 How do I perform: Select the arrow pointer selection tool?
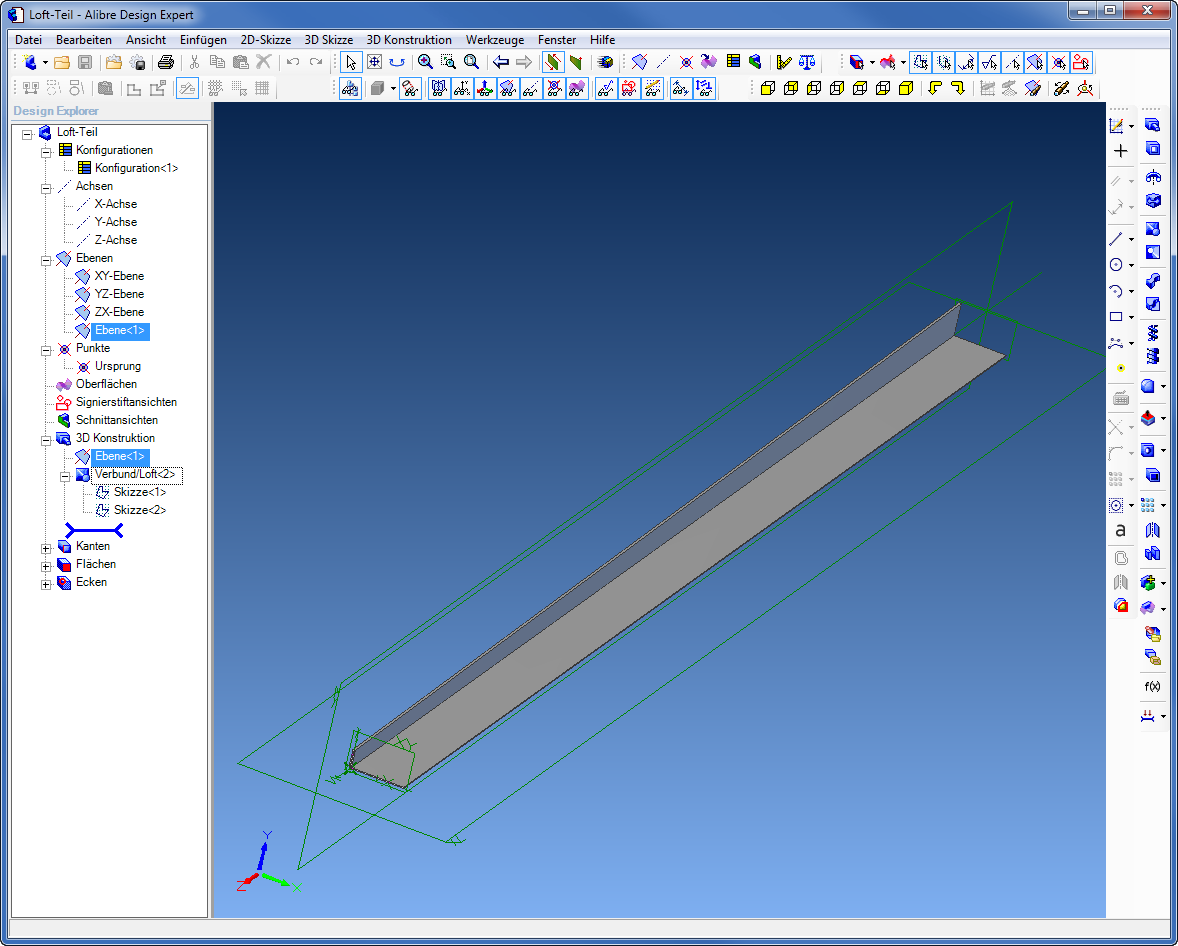351,62
